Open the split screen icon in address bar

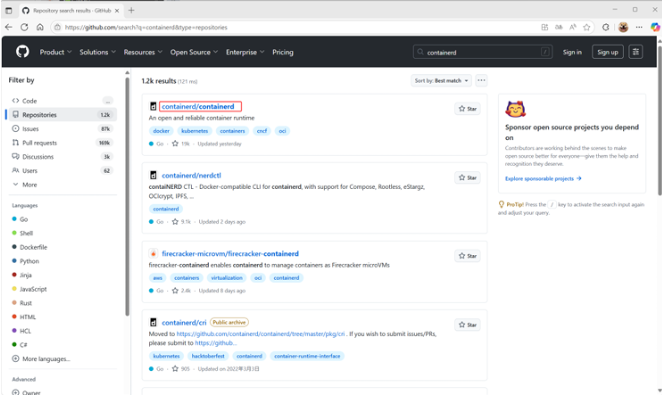[545, 27]
